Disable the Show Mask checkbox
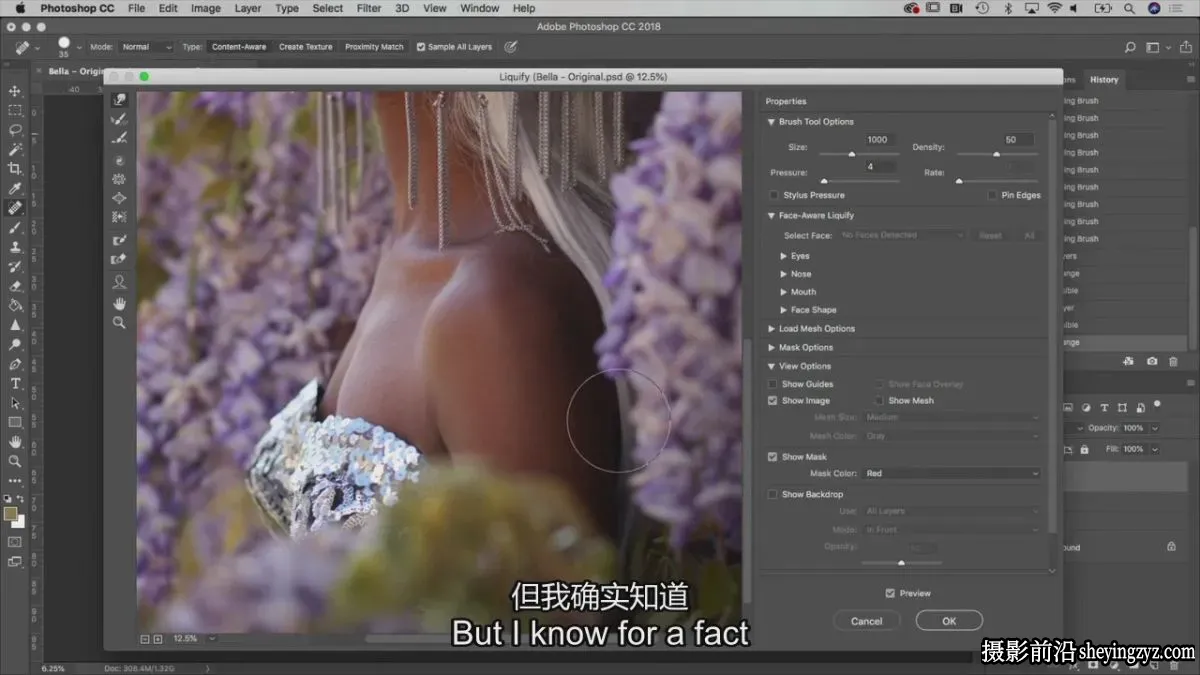Screen dimensions: 1200x675 [772, 457]
